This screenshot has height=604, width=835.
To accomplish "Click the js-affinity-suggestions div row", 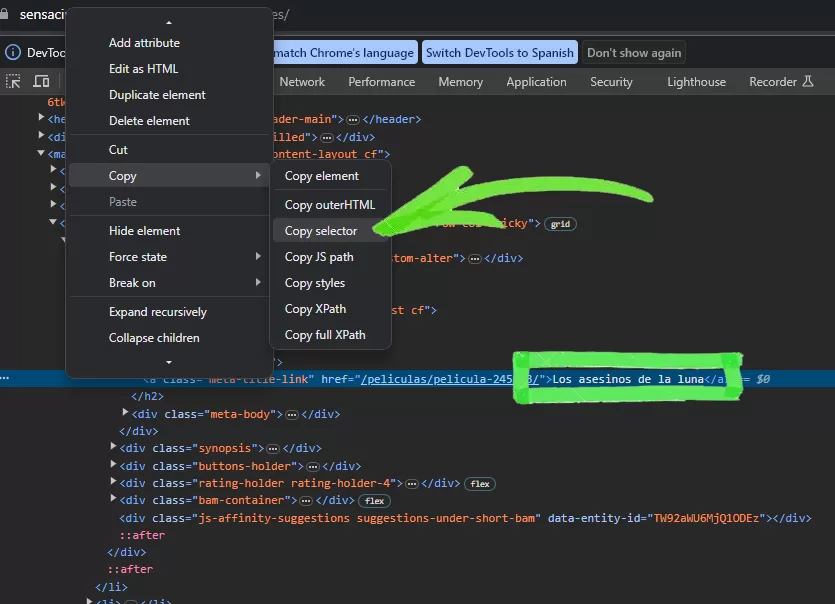I will [464, 518].
